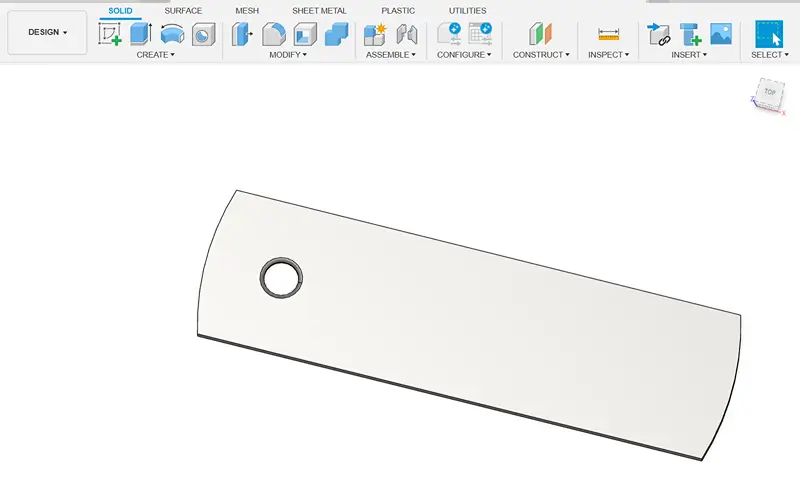This screenshot has width=800, height=484.
Task: Select the Combine tool
Action: pyautogui.click(x=337, y=34)
